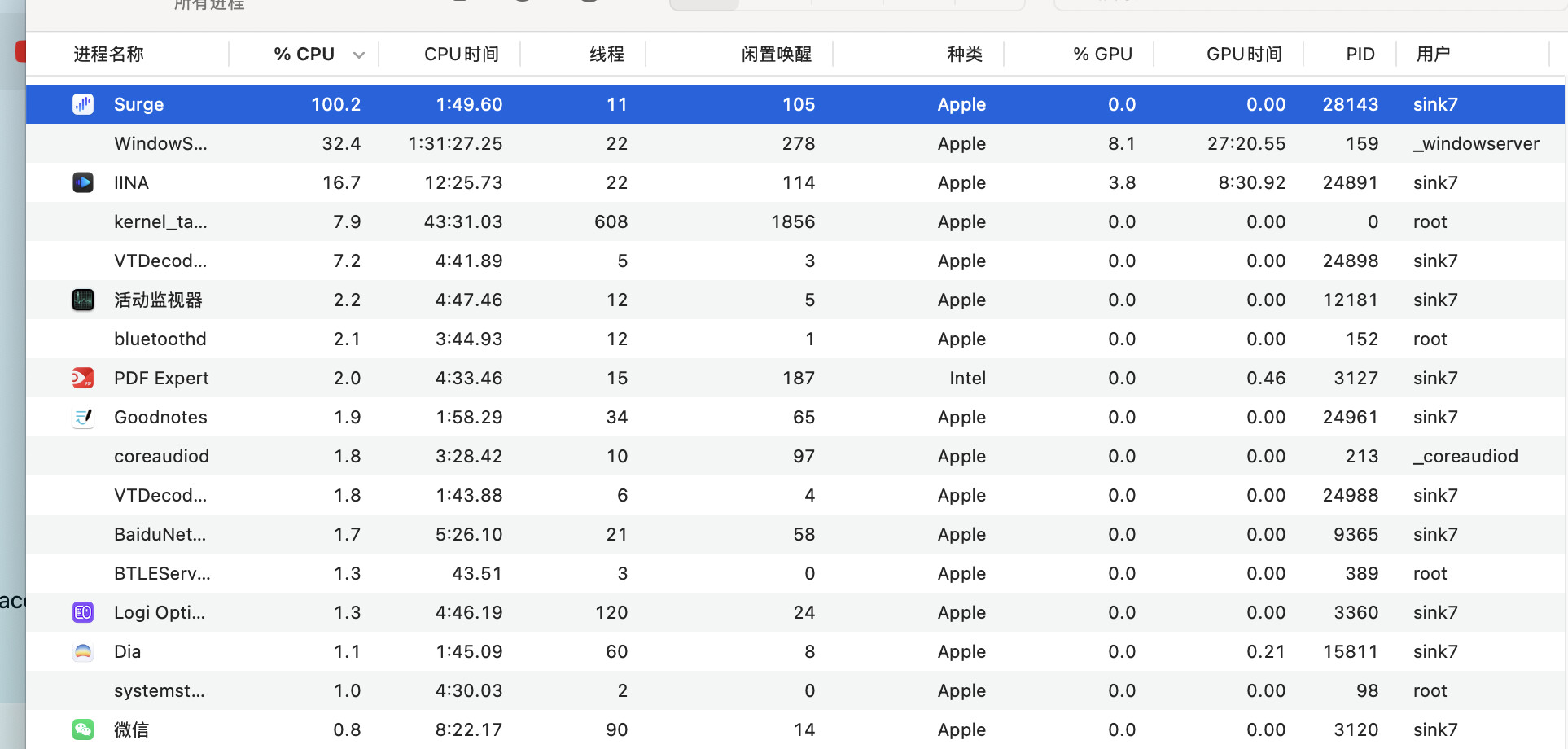This screenshot has width=1568, height=749.
Task: Click the Goodnotes app icon
Action: click(x=83, y=417)
